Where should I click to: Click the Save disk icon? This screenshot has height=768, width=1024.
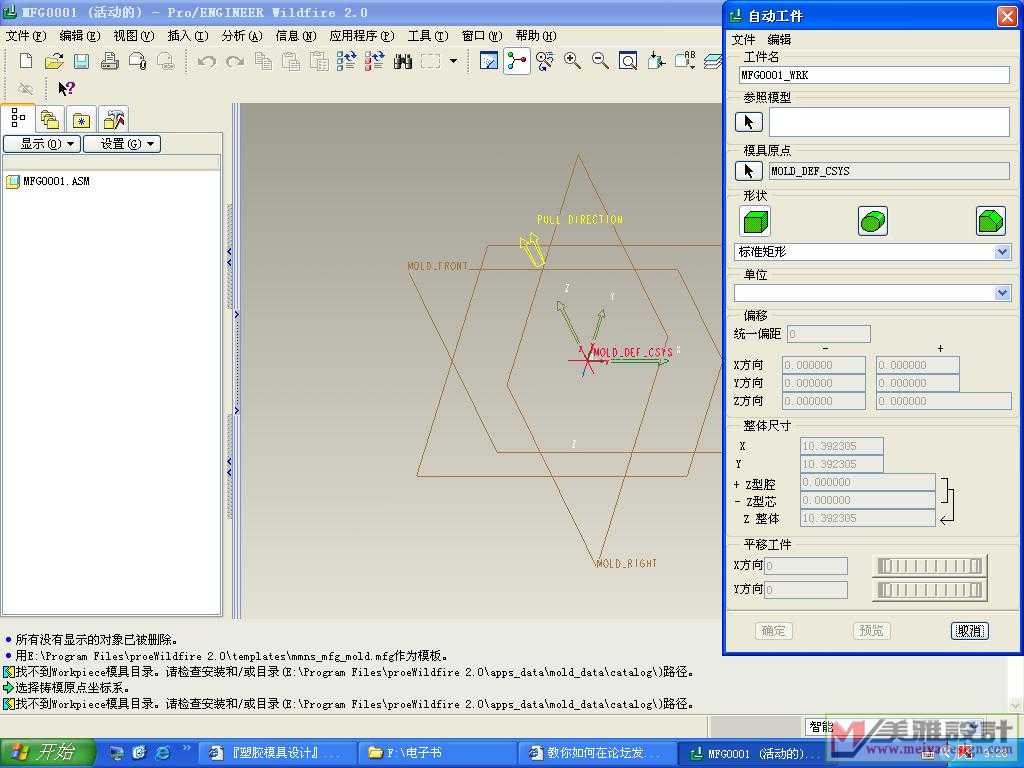click(x=81, y=61)
